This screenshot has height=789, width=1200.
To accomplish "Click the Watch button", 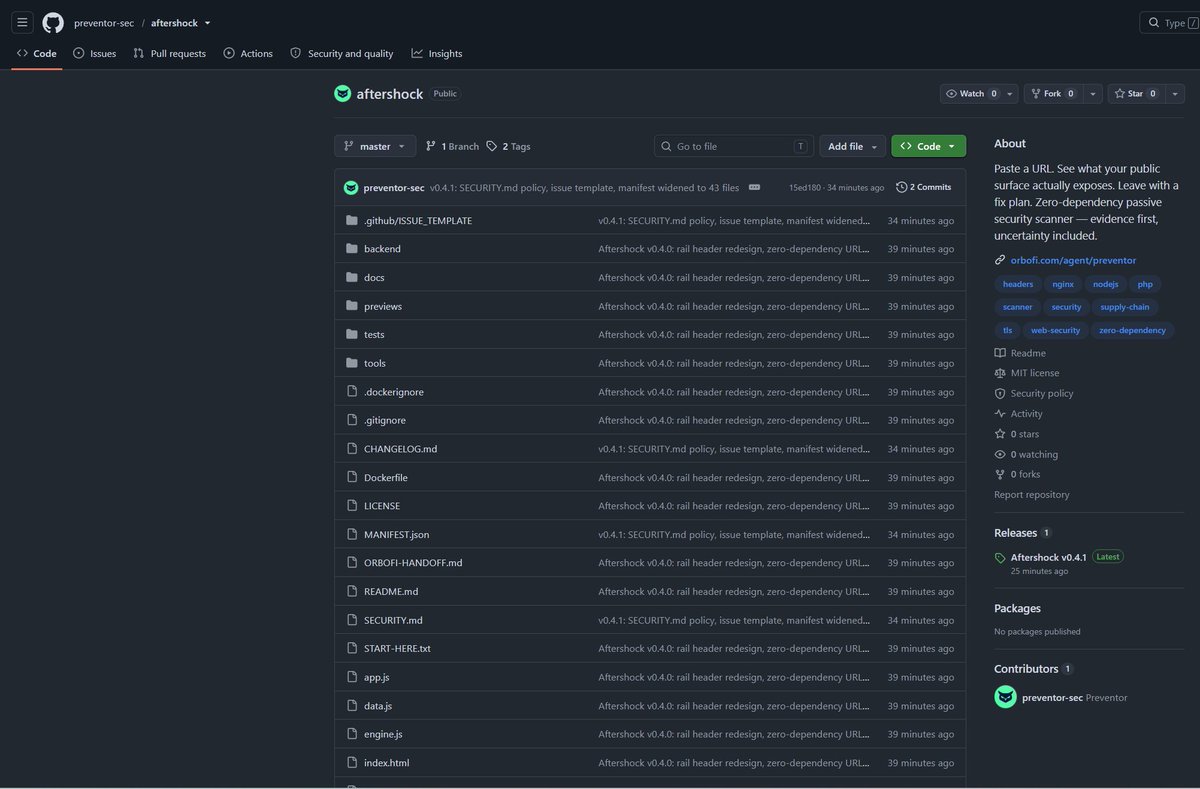I will pyautogui.click(x=970, y=94).
